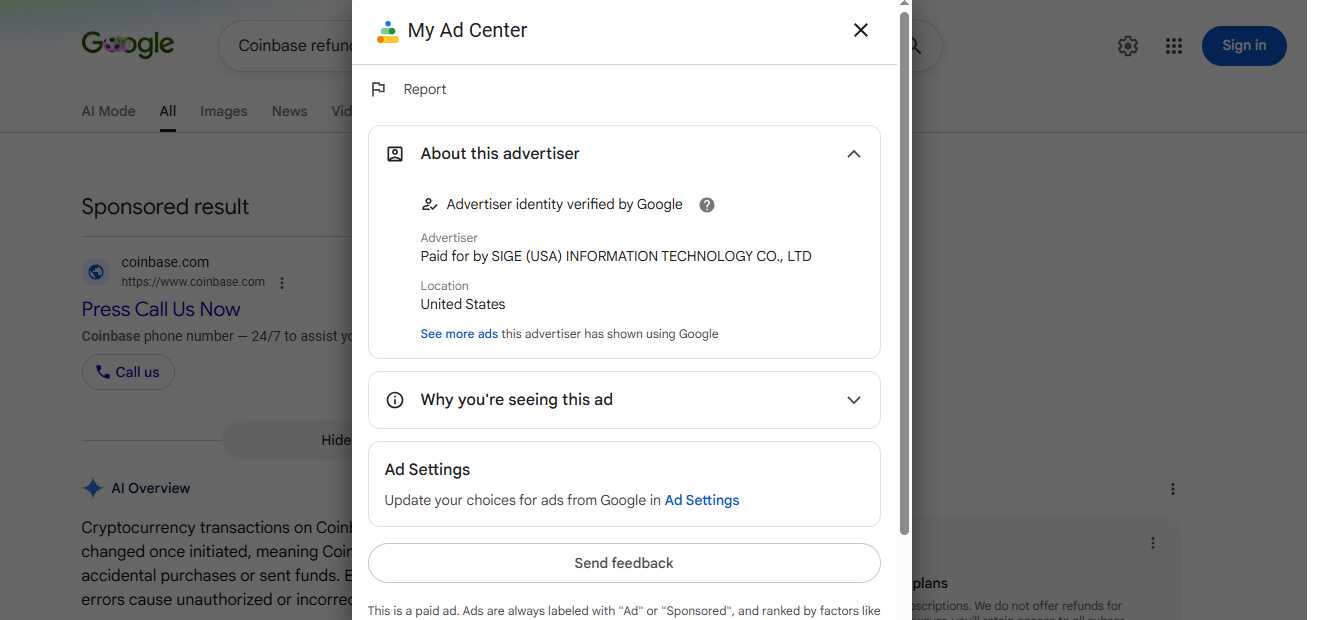Click the Sign in button
This screenshot has width=1322, height=620.
(1244, 46)
